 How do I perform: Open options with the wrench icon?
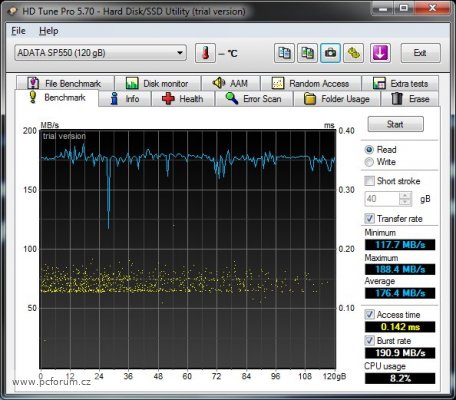click(353, 53)
